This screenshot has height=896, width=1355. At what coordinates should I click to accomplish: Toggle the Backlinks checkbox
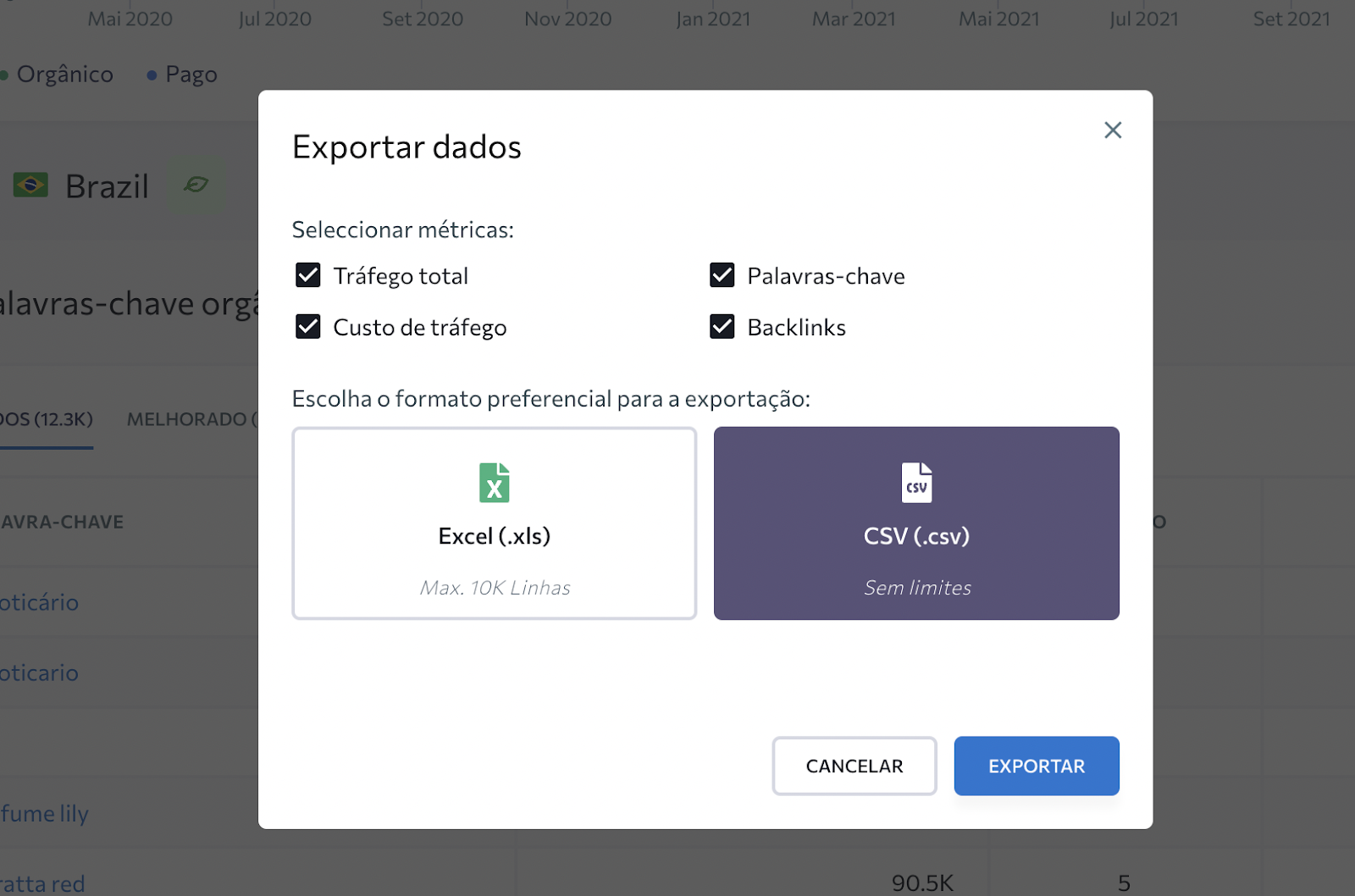(722, 326)
